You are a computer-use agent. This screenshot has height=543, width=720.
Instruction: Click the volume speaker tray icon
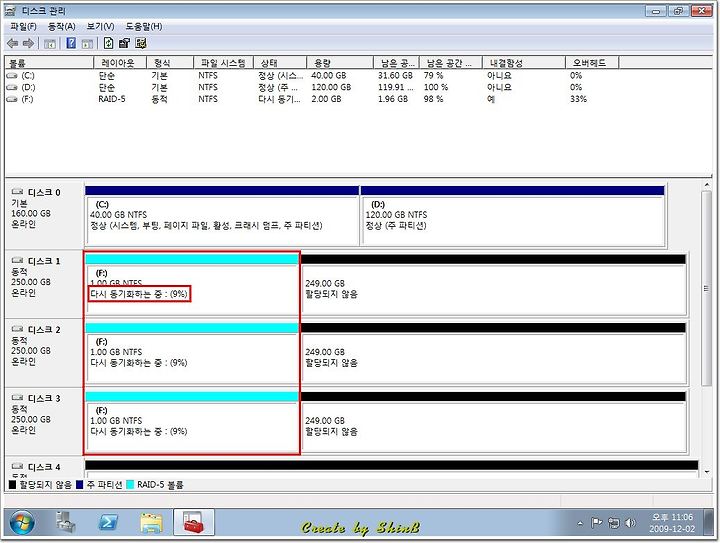click(631, 523)
